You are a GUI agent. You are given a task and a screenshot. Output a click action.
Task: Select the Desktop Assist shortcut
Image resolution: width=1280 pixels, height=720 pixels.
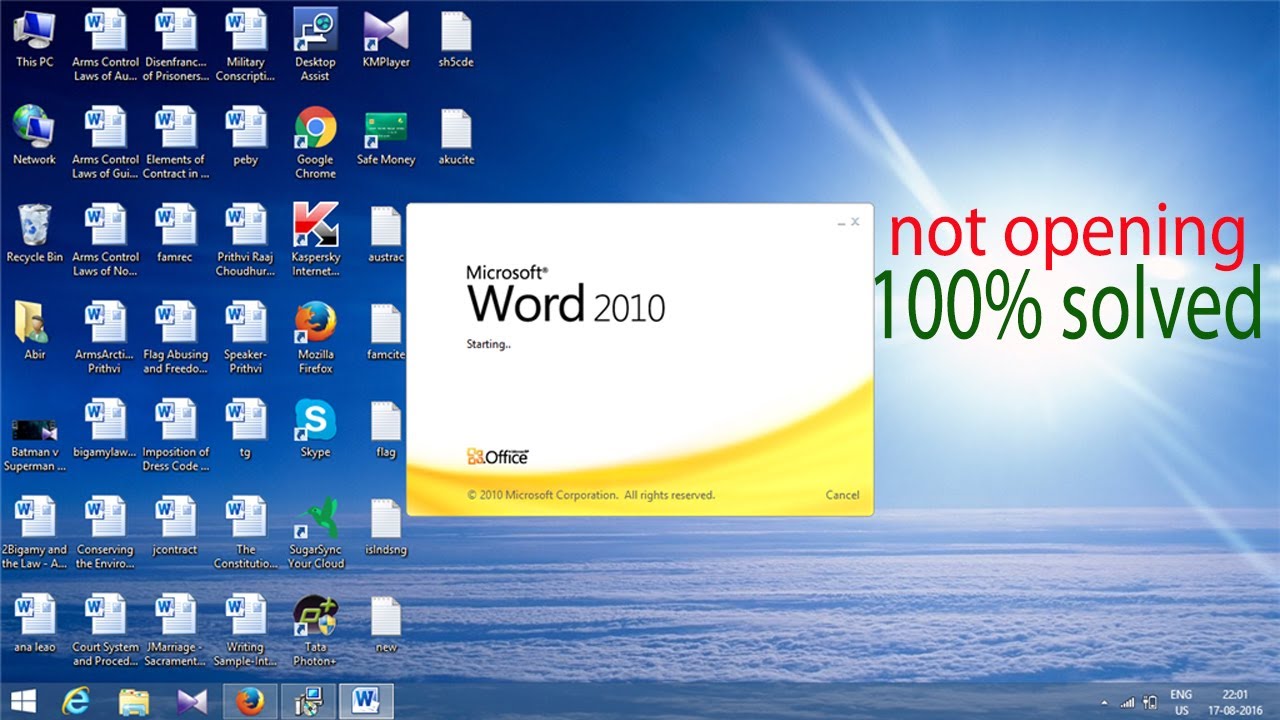click(x=315, y=46)
